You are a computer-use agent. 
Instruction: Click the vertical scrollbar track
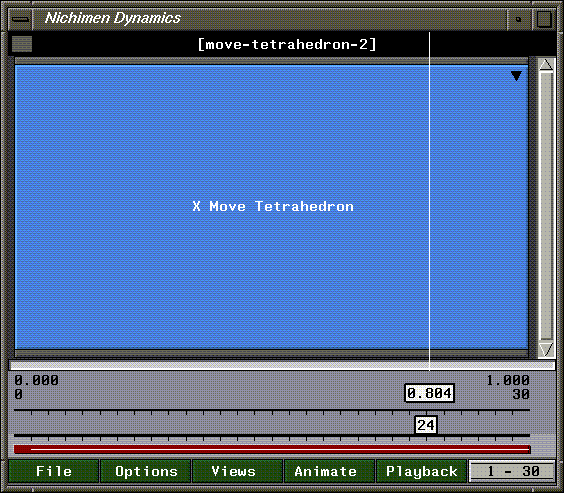(x=546, y=206)
